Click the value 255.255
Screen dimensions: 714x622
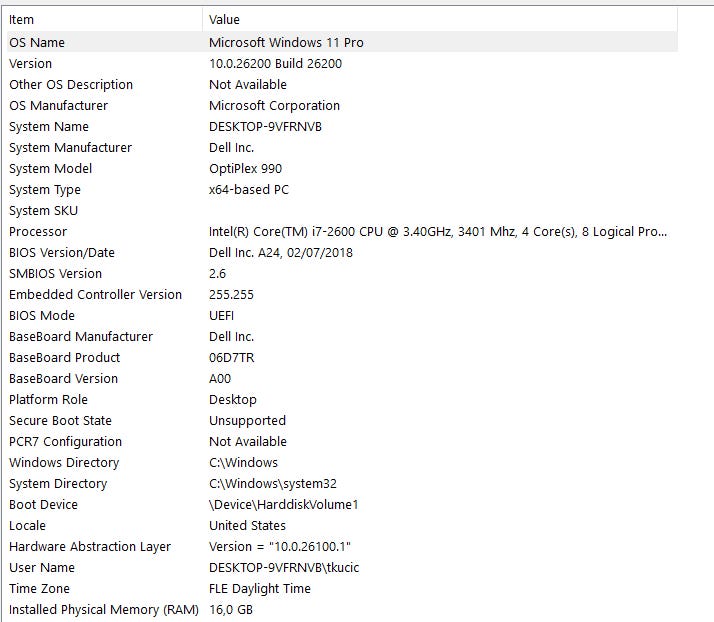(231, 295)
